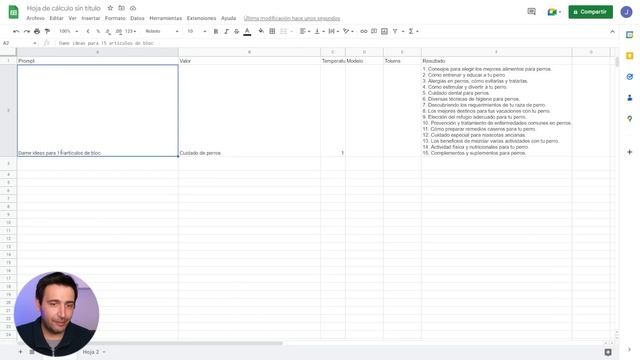Open the borders tool
This screenshot has width=640, height=360.
pyautogui.click(x=272, y=31)
